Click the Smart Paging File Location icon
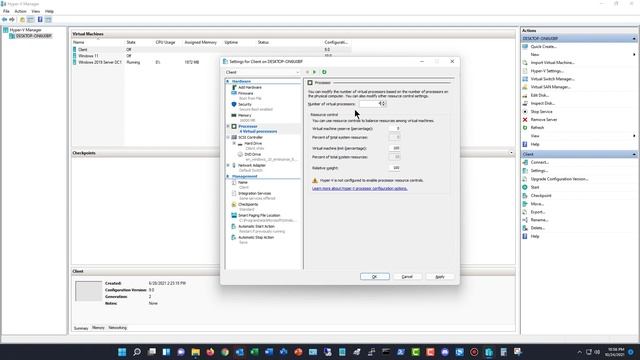 [234, 215]
